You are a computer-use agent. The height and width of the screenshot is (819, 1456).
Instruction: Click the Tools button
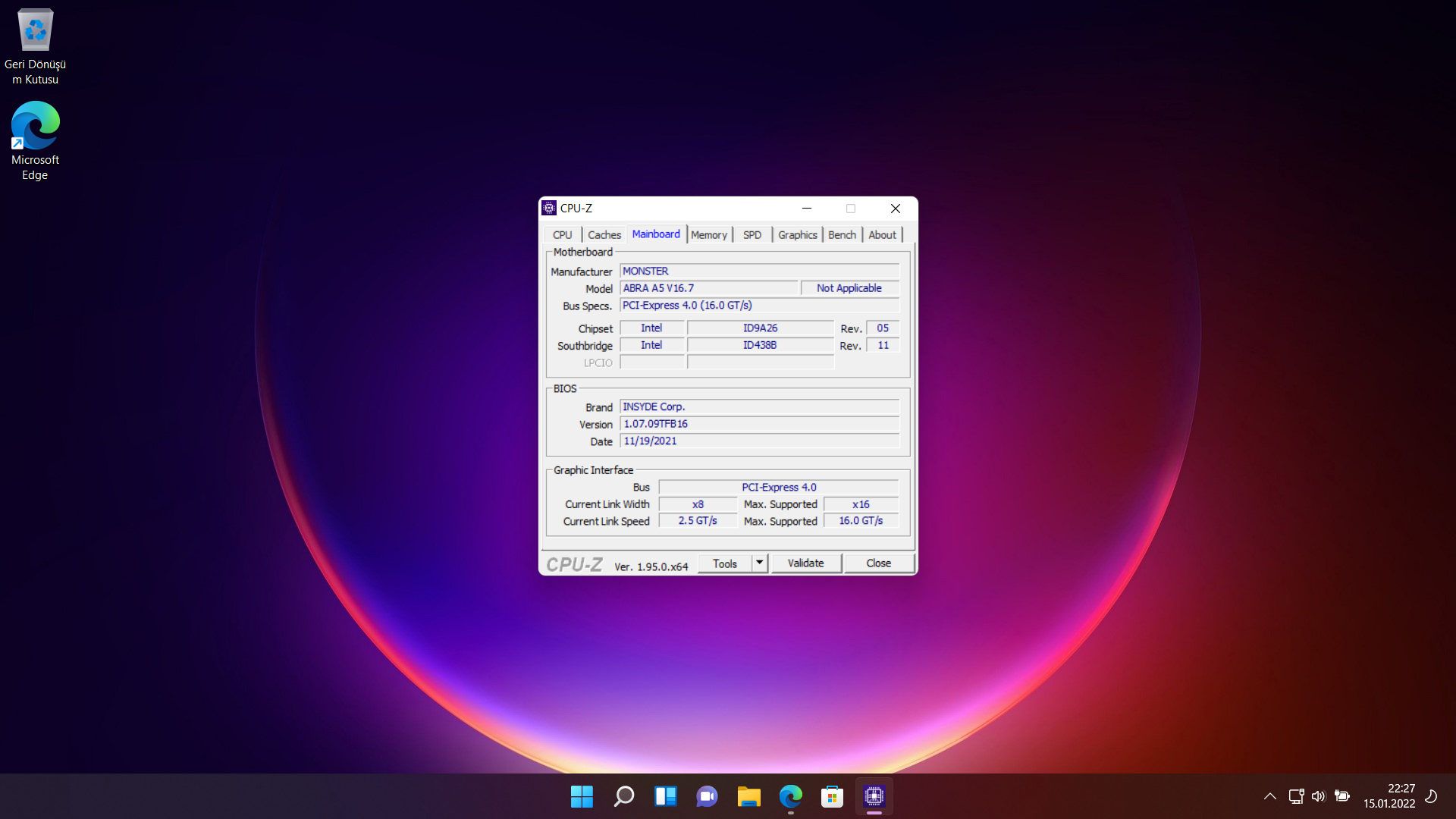coord(724,563)
